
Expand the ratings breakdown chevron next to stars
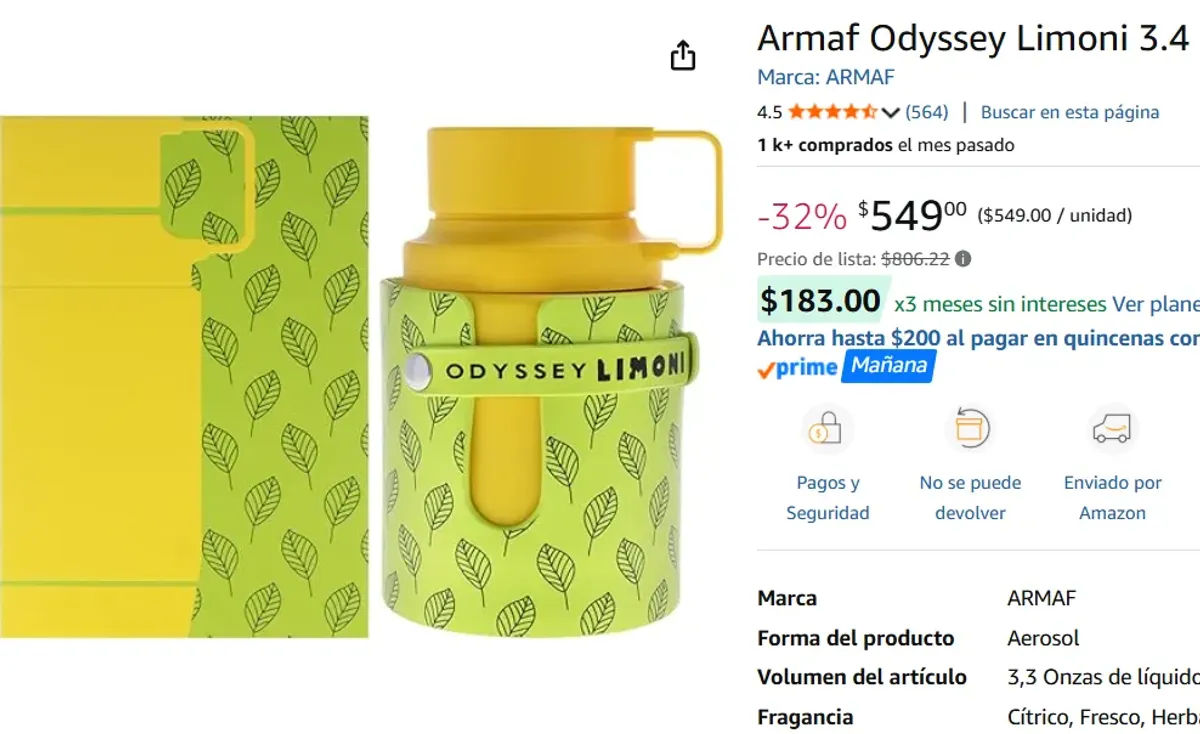890,113
